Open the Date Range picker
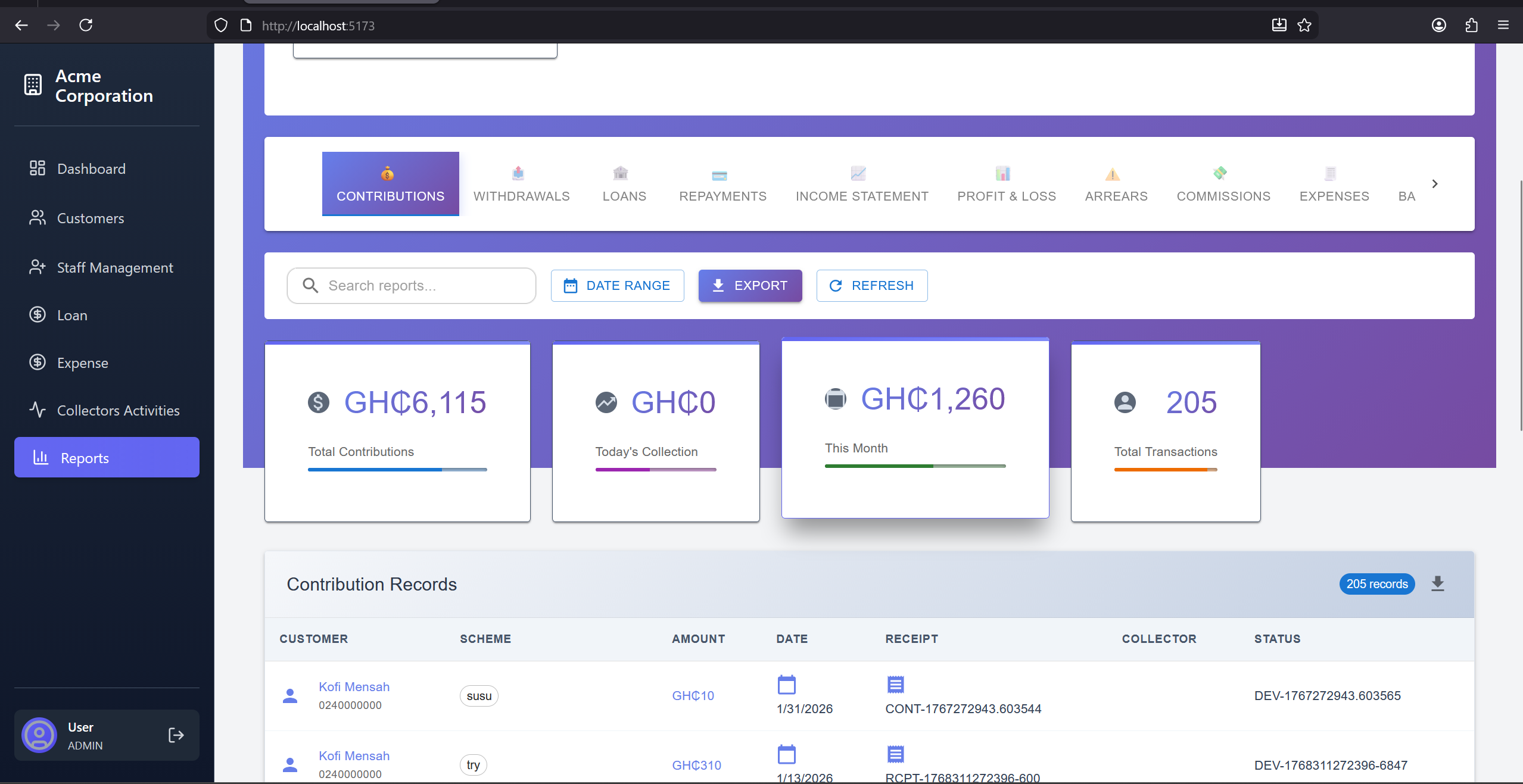Image resolution: width=1523 pixels, height=784 pixels. click(617, 286)
